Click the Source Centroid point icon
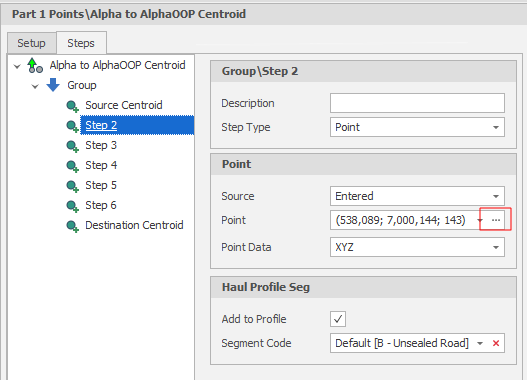Image resolution: width=527 pixels, height=380 pixels. [72, 106]
